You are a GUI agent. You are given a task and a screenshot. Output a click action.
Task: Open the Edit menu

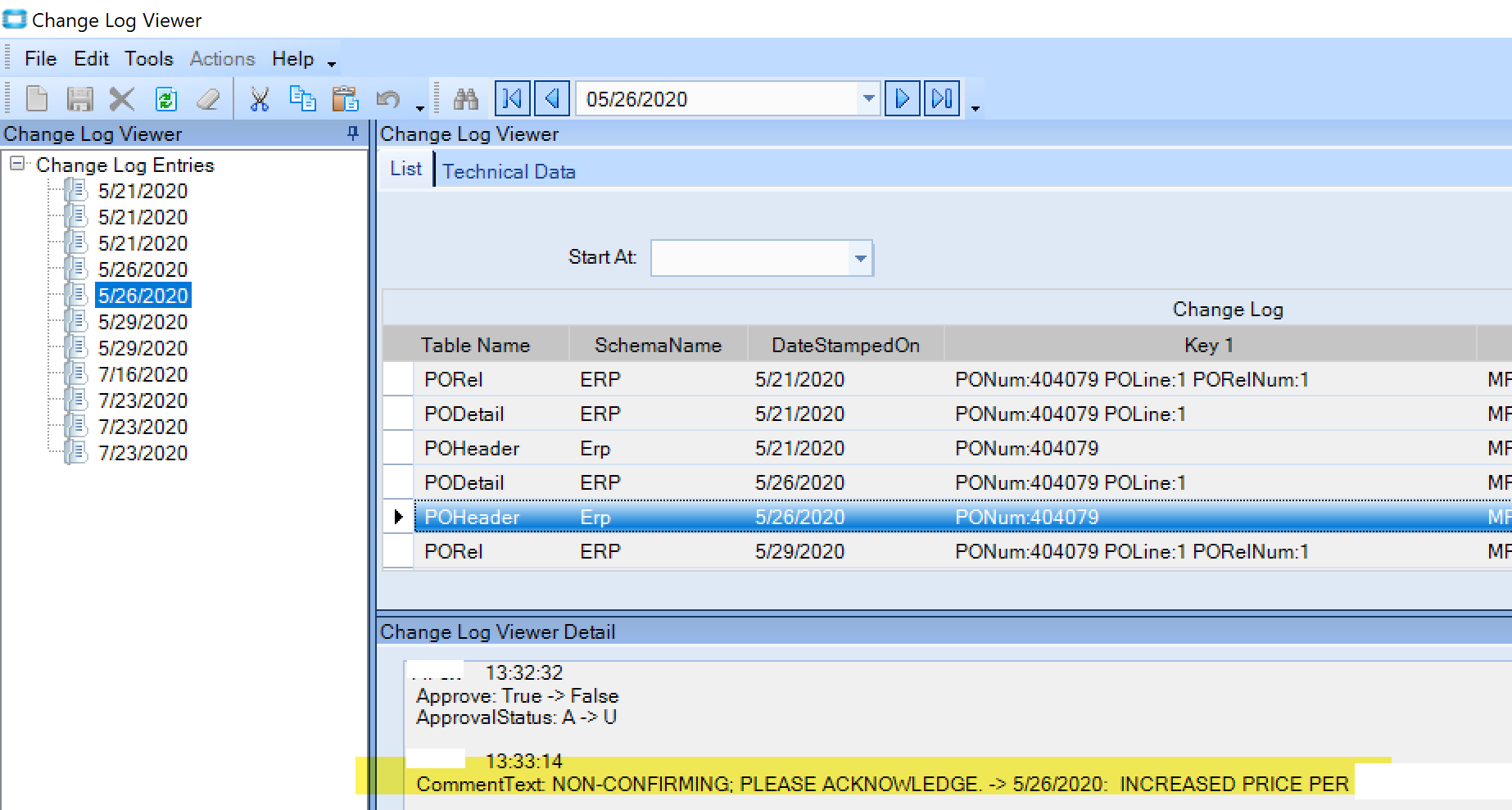click(x=91, y=59)
